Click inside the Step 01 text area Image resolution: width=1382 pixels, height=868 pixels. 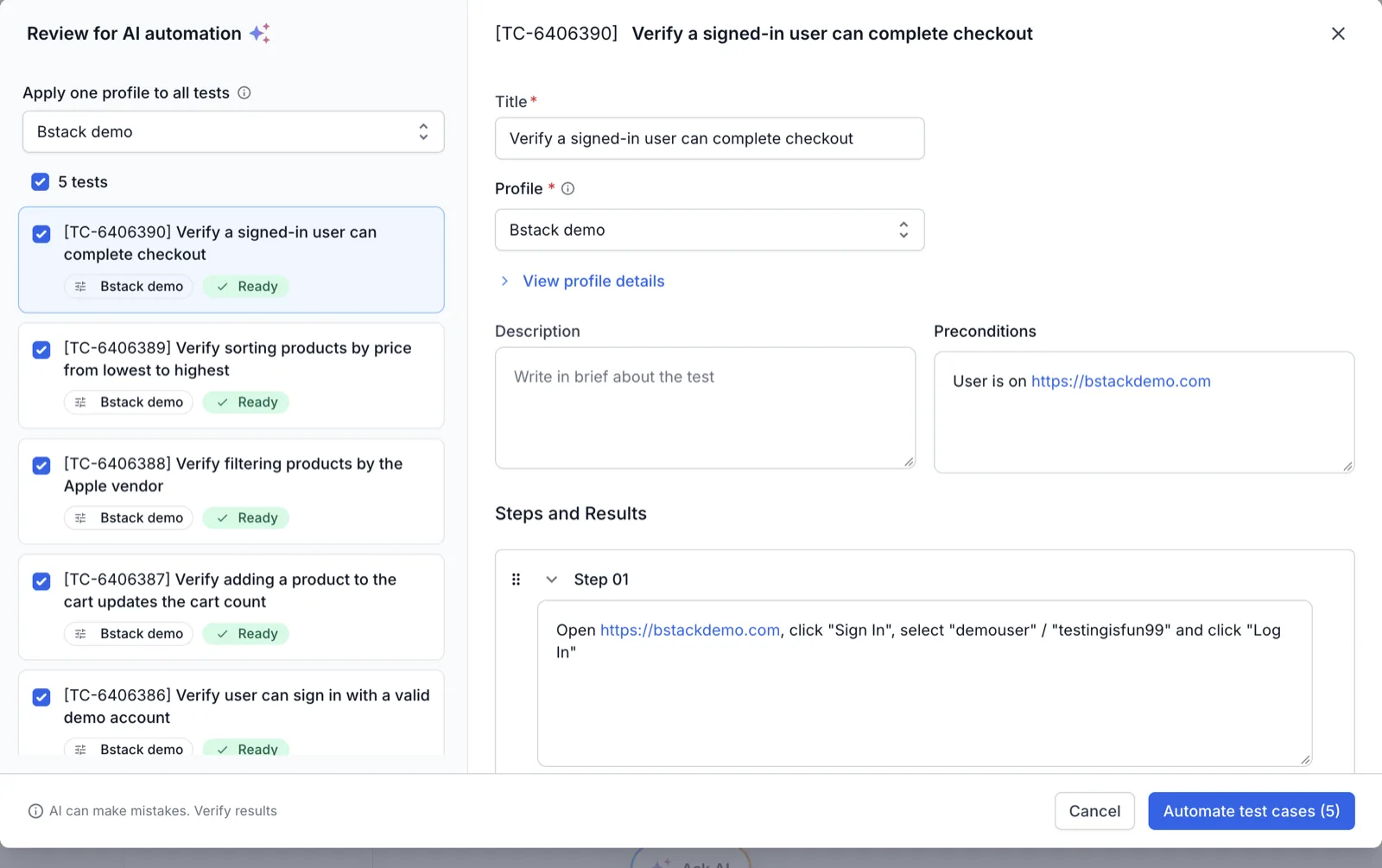click(x=924, y=683)
